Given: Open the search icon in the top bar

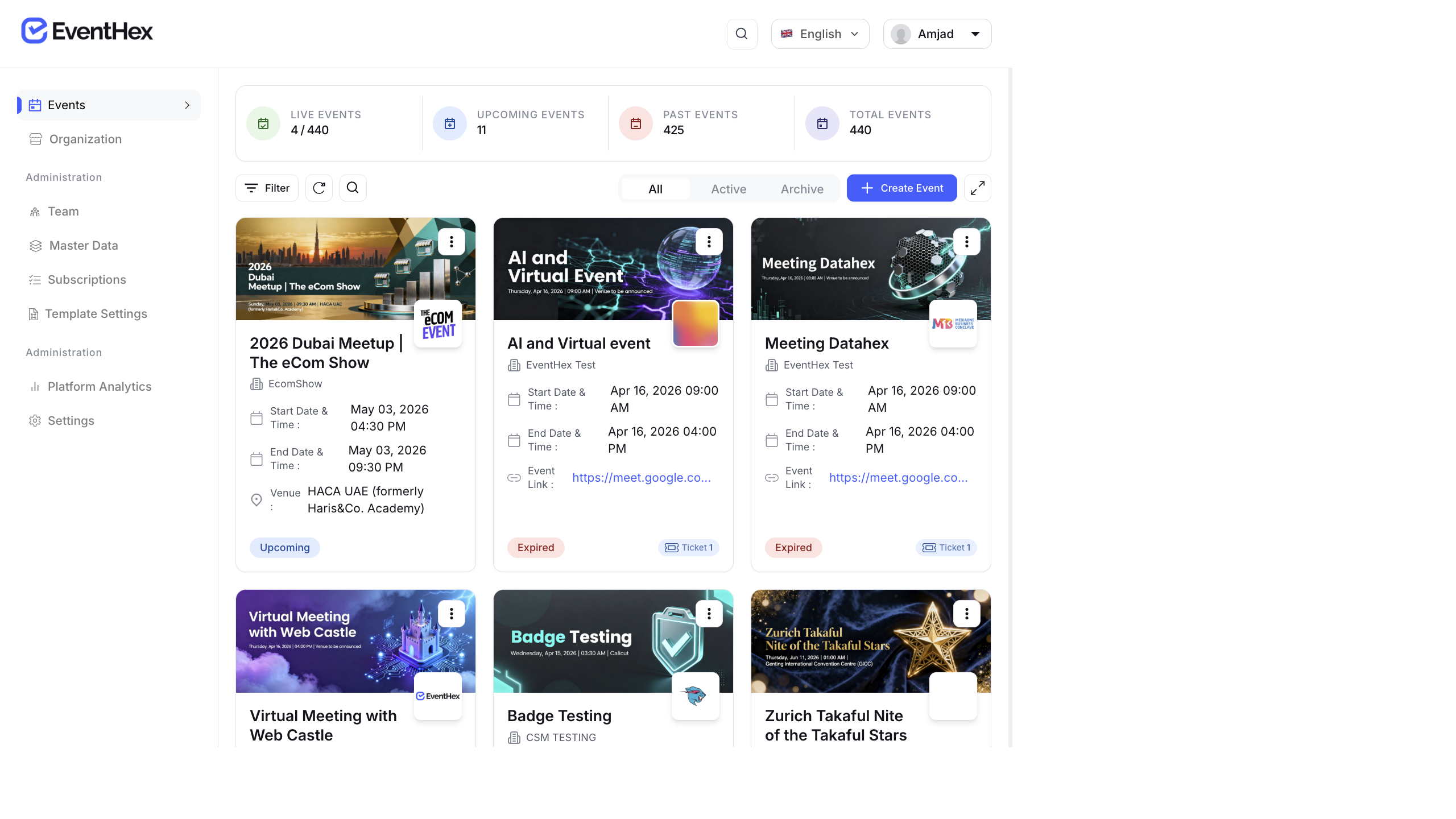Looking at the screenshot, I should pyautogui.click(x=742, y=34).
